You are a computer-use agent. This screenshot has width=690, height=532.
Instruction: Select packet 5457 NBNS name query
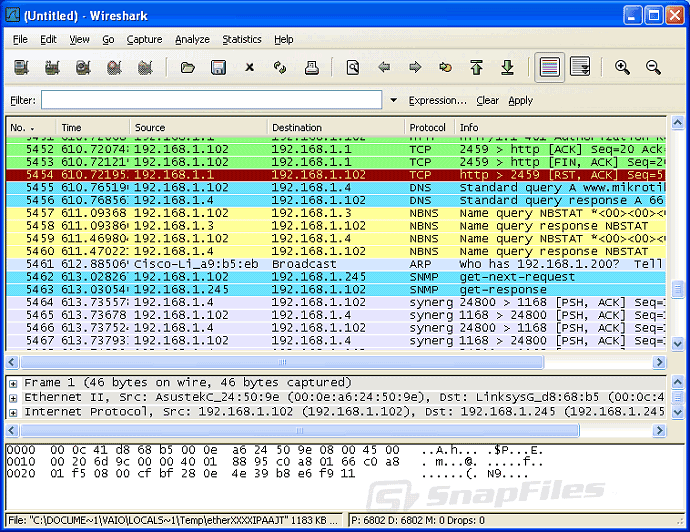pyautogui.click(x=336, y=213)
